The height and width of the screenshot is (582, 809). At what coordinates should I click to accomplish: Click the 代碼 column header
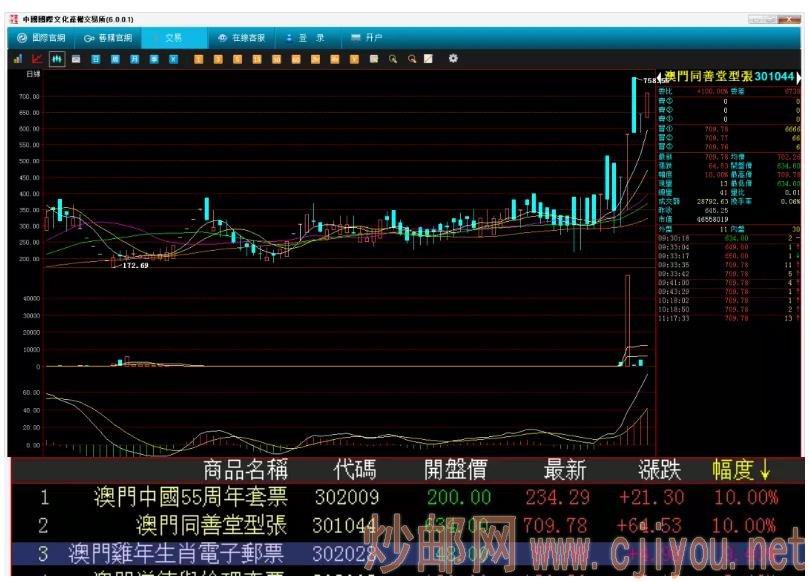[x=355, y=470]
